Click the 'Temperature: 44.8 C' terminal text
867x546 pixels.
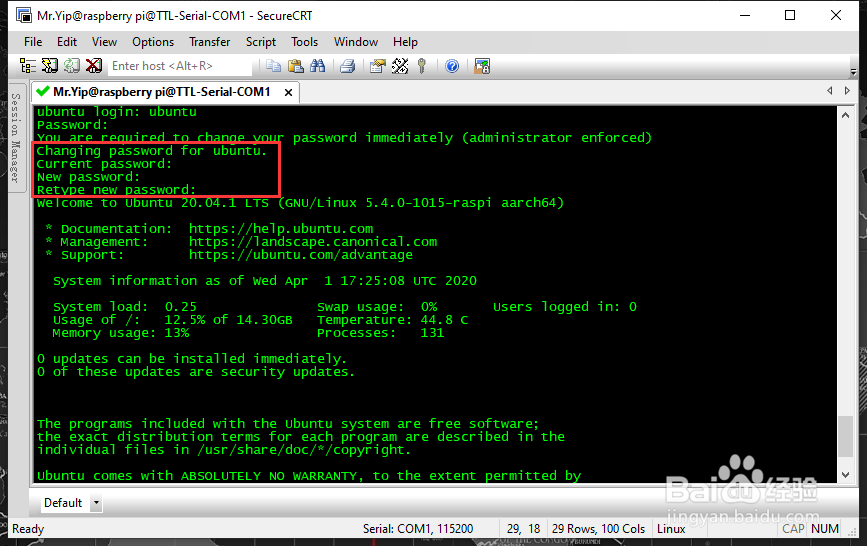[393, 320]
